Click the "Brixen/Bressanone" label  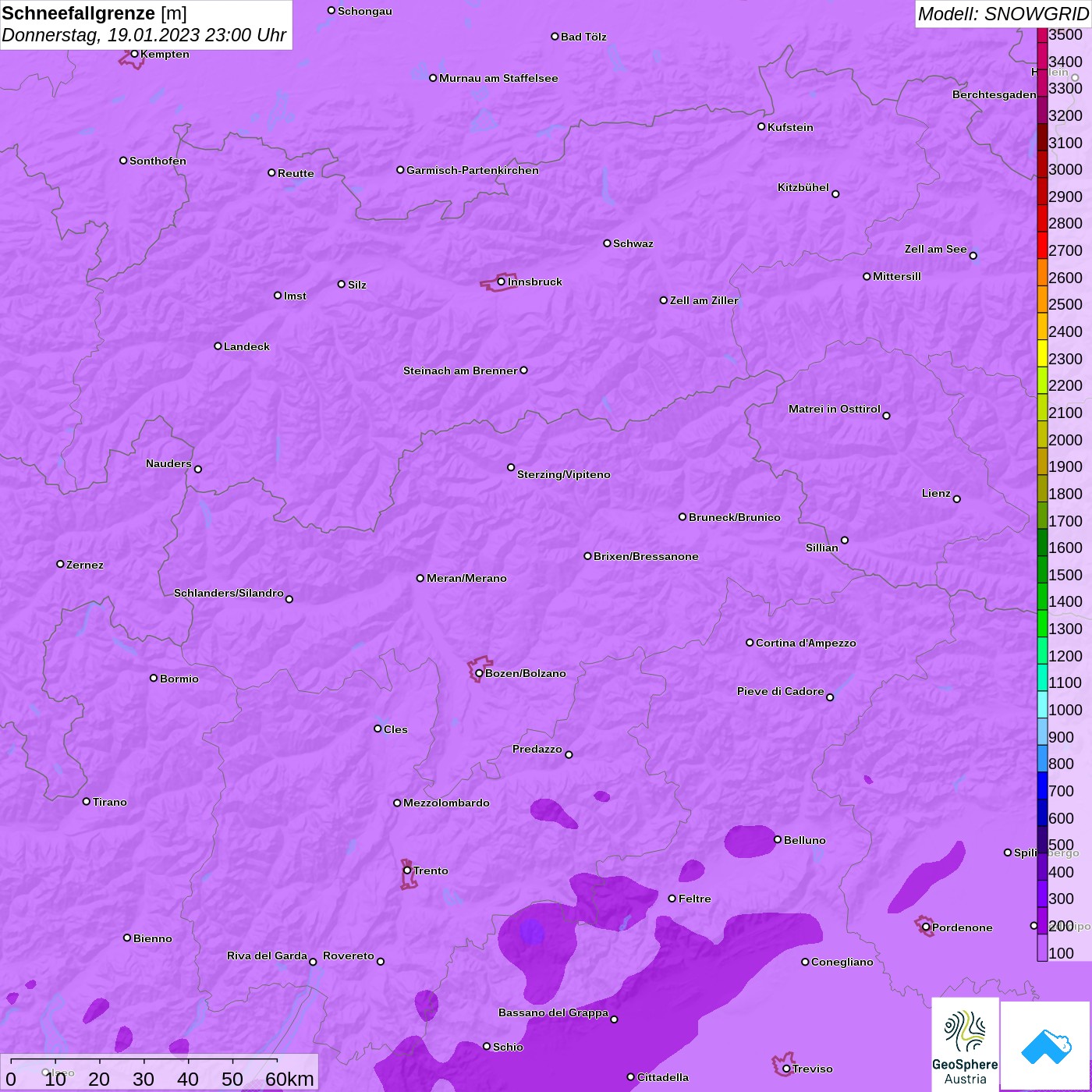pos(646,556)
